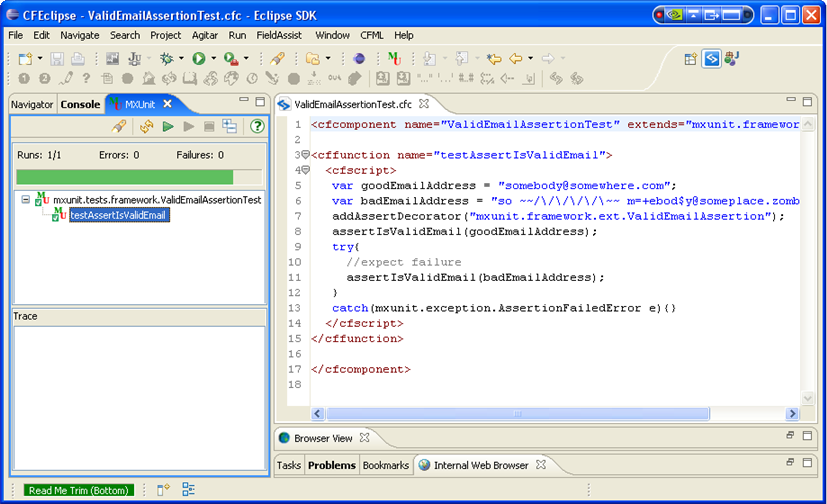827x504 pixels.
Task: Click the blue globe browser toolbar icon
Action: tap(359, 59)
